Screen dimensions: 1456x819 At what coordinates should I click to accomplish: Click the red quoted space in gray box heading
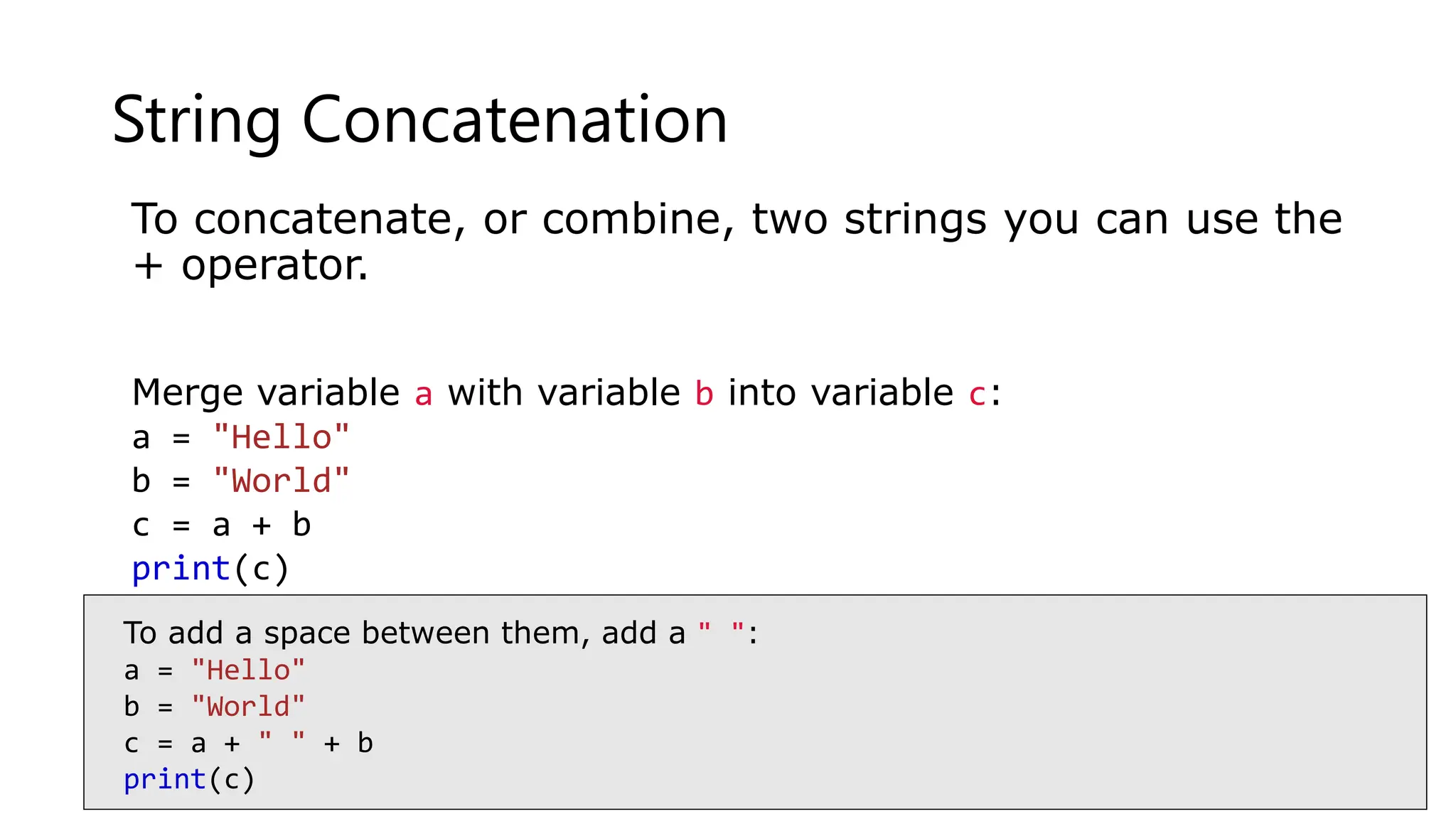click(721, 630)
